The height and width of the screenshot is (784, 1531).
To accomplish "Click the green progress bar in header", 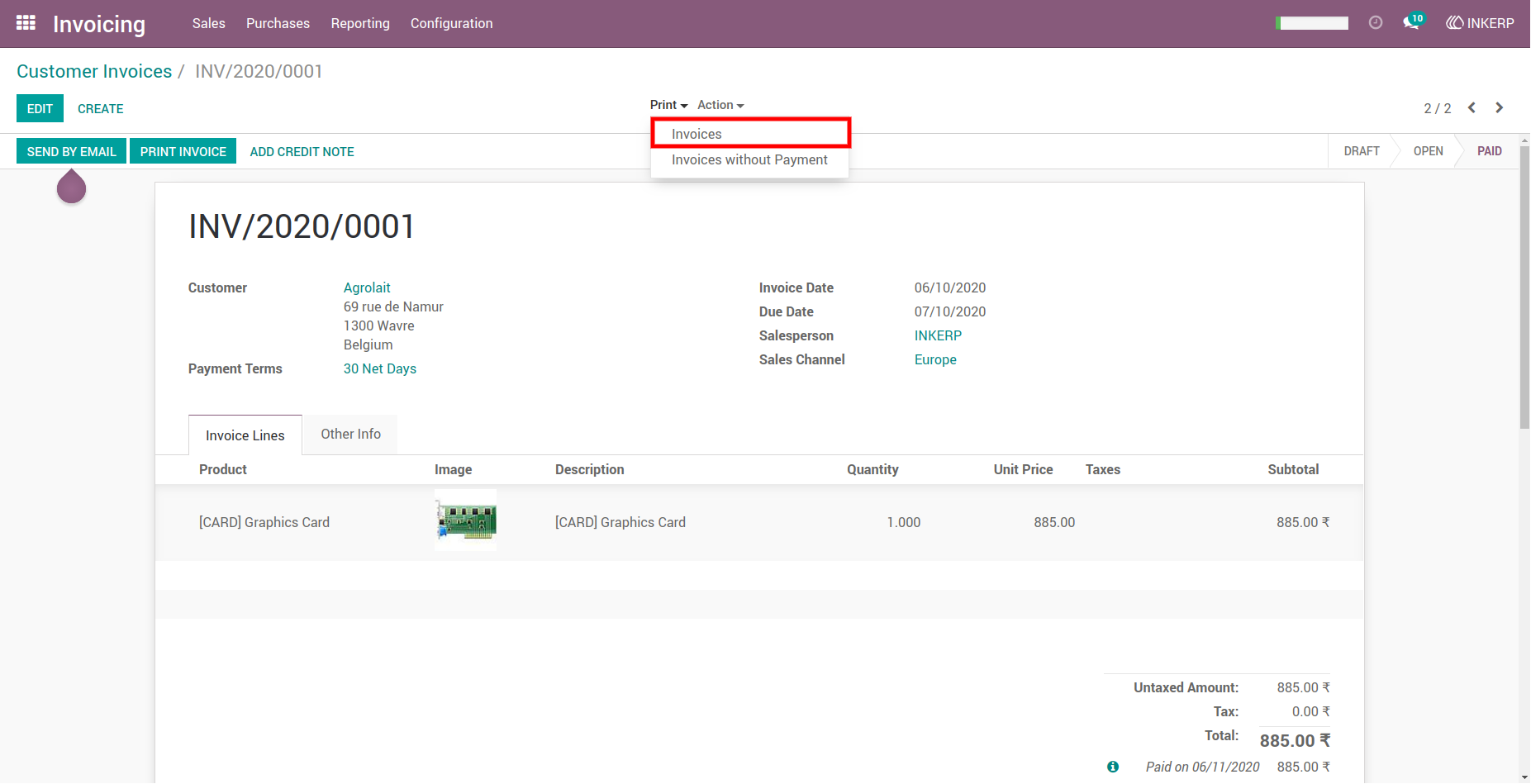I will 1312,23.
